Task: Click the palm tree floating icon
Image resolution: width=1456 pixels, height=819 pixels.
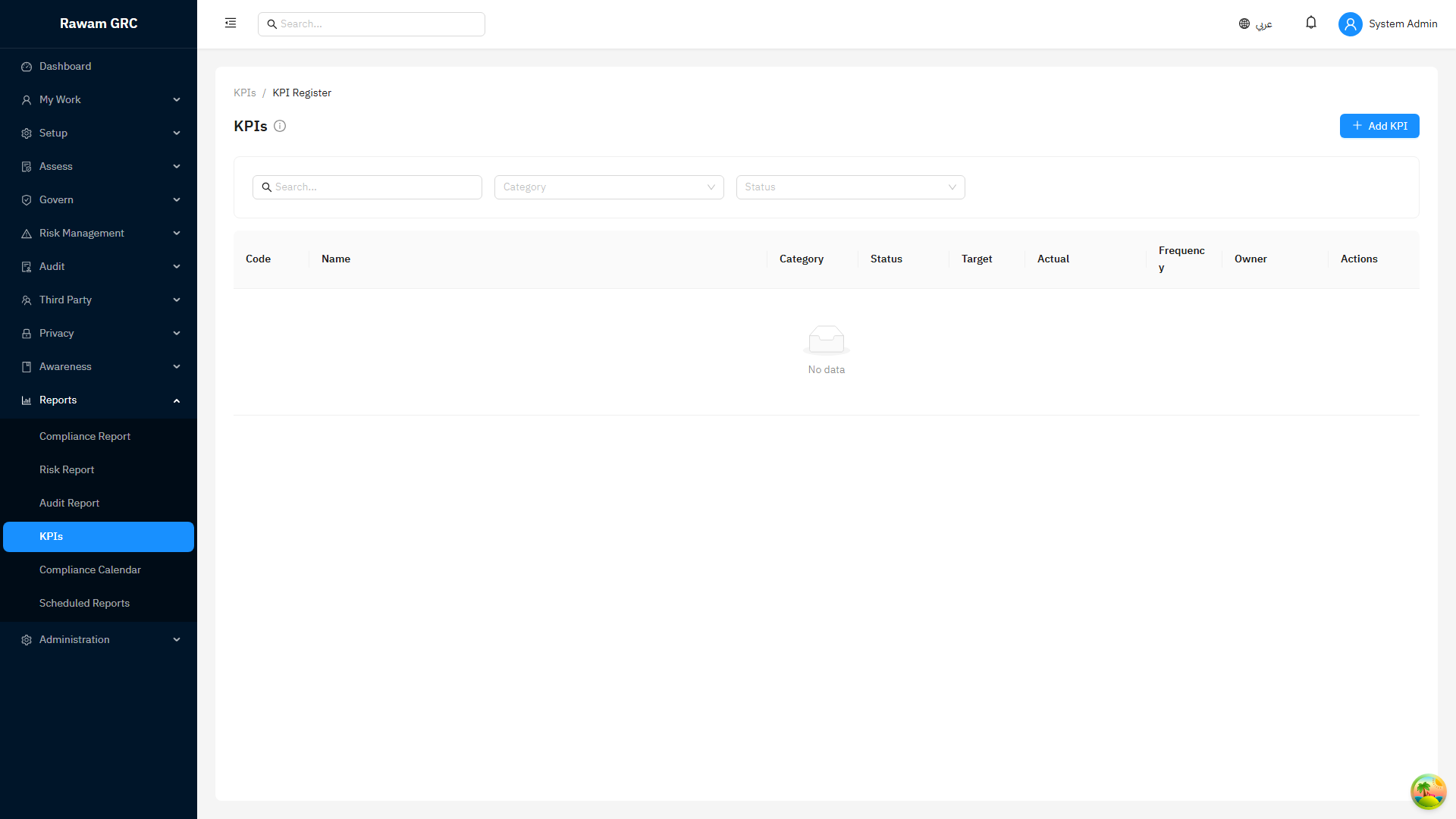Action: point(1428,792)
